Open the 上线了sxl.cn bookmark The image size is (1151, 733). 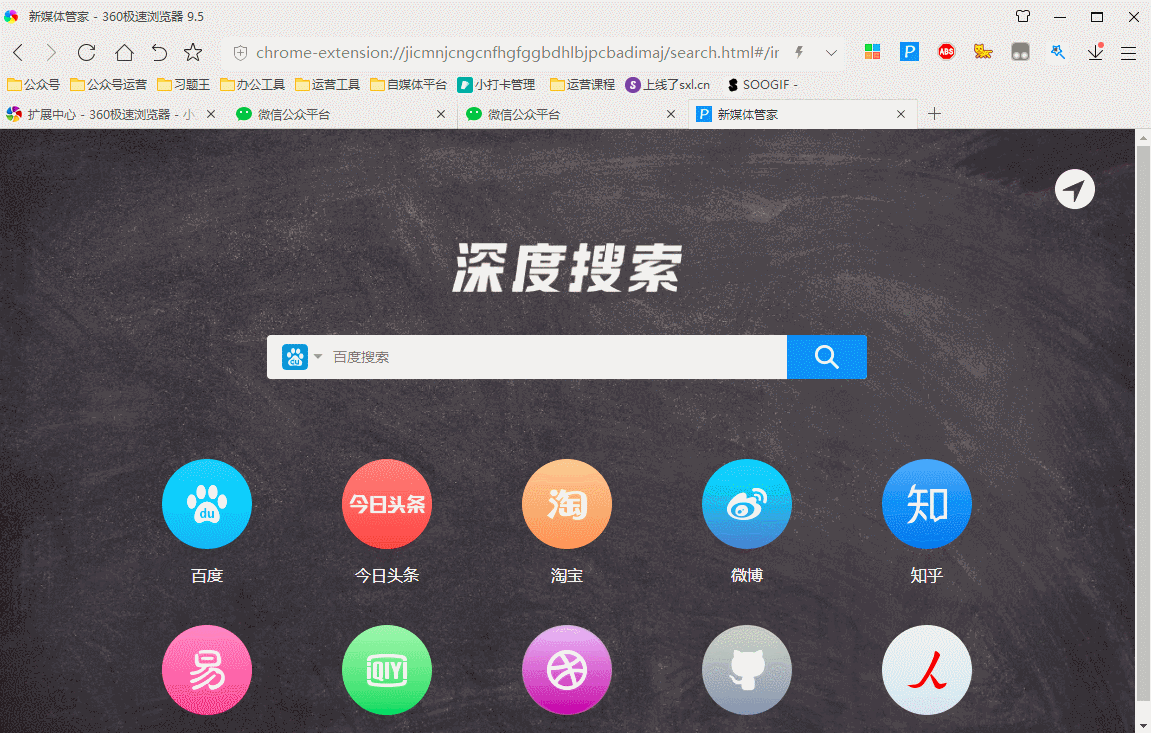click(668, 84)
